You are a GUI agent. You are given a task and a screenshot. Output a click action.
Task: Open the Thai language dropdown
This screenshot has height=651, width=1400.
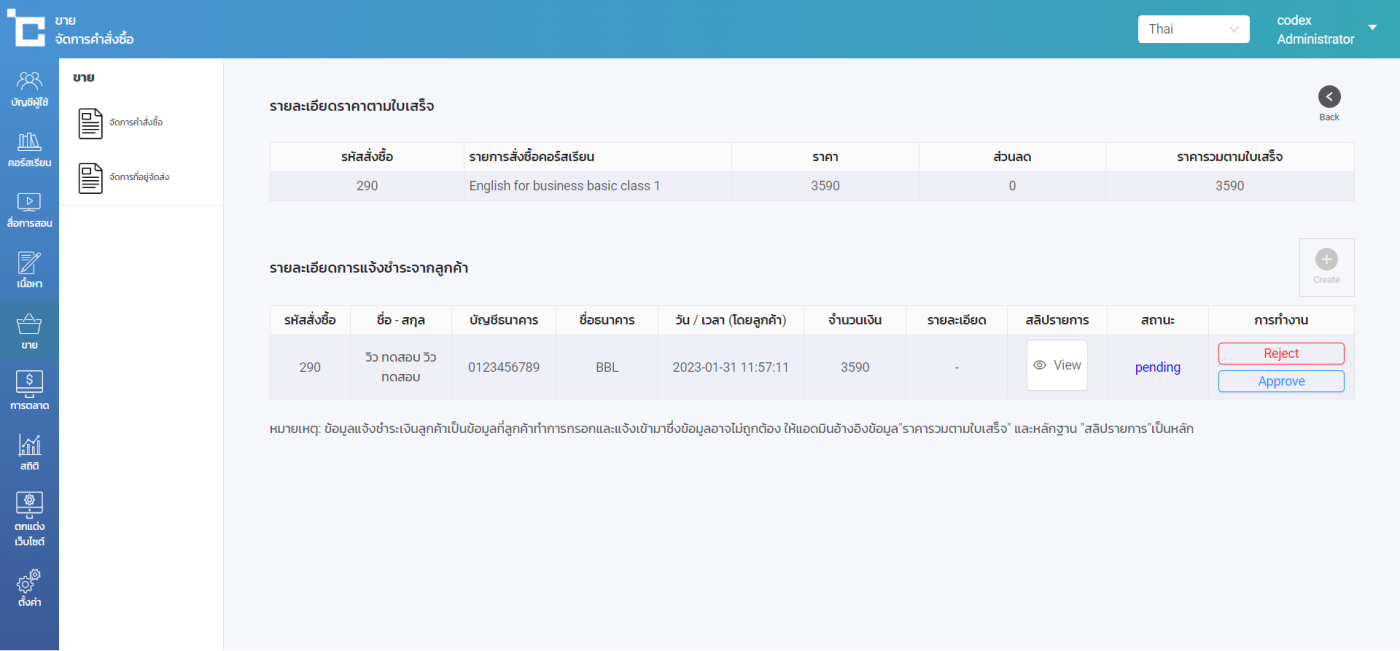(x=1193, y=29)
